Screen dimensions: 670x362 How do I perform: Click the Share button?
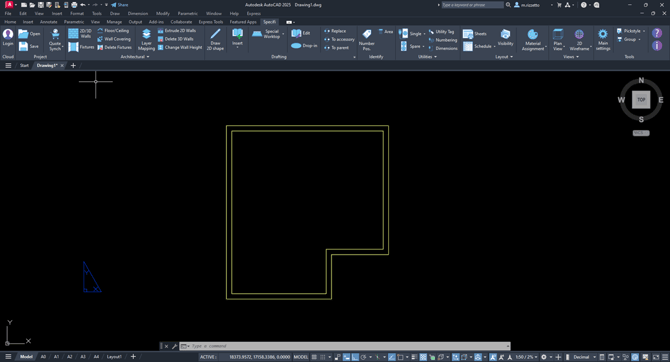point(120,5)
